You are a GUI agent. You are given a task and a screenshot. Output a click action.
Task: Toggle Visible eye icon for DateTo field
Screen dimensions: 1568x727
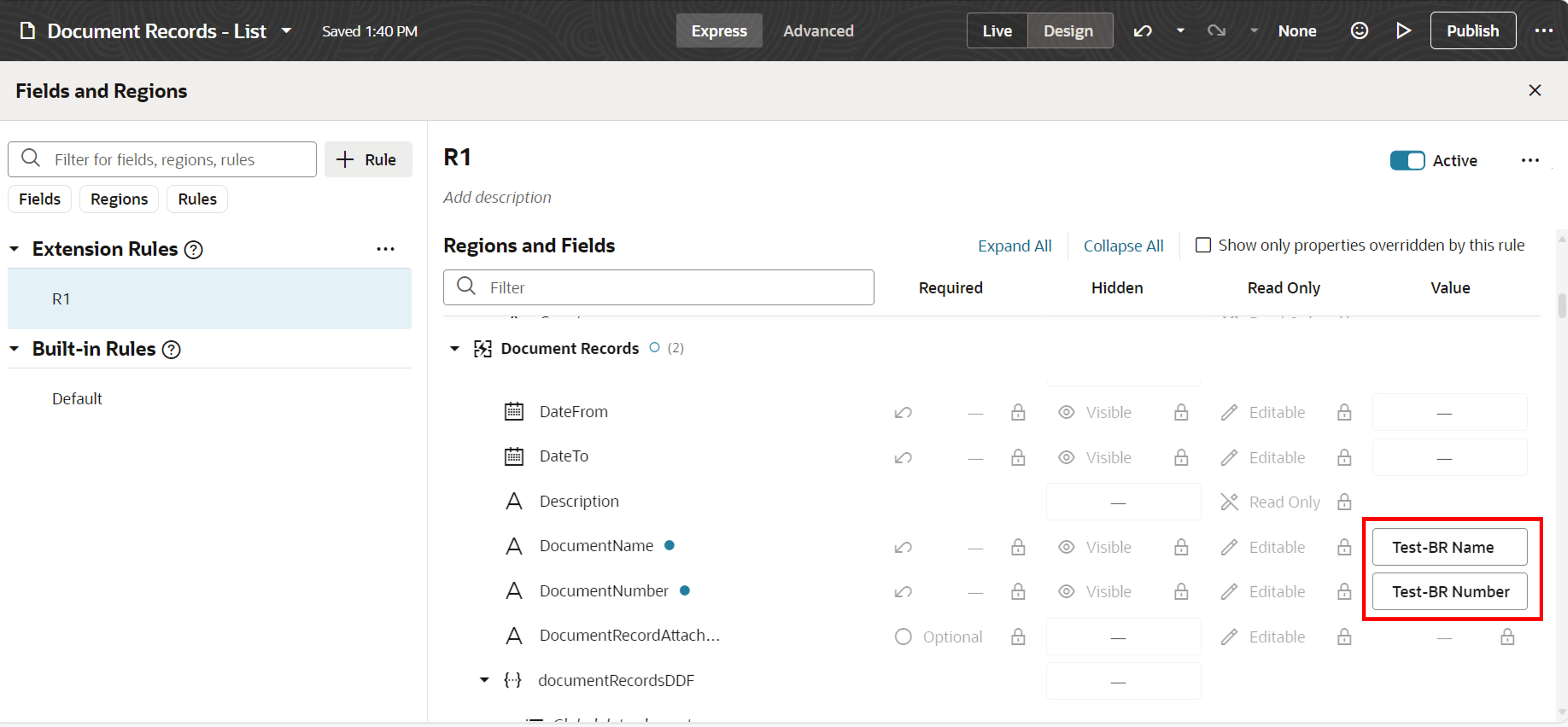[x=1066, y=457]
